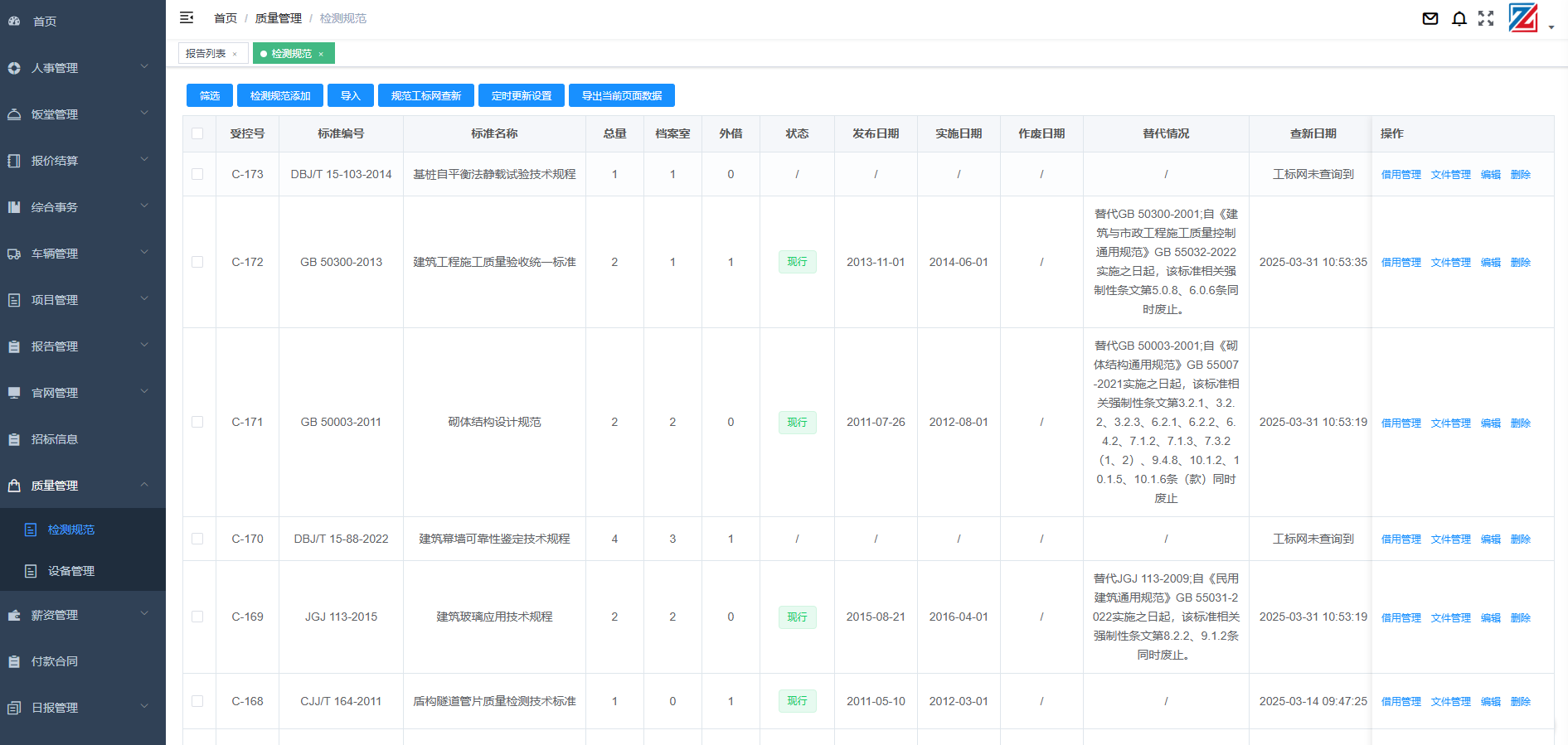Toggle fullscreen mode icon

1486,18
